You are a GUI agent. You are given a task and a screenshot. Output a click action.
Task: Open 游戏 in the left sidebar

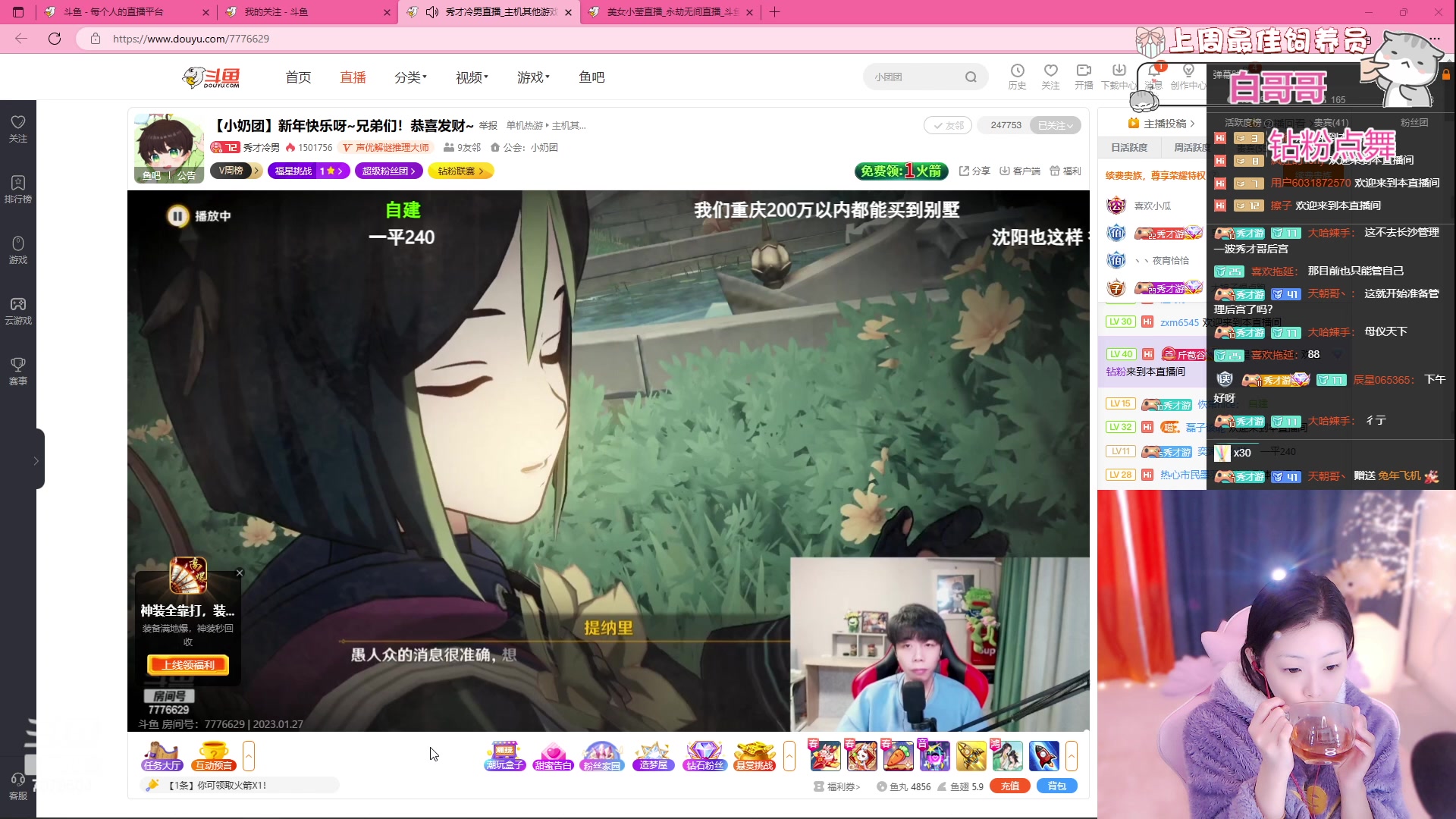click(x=18, y=249)
